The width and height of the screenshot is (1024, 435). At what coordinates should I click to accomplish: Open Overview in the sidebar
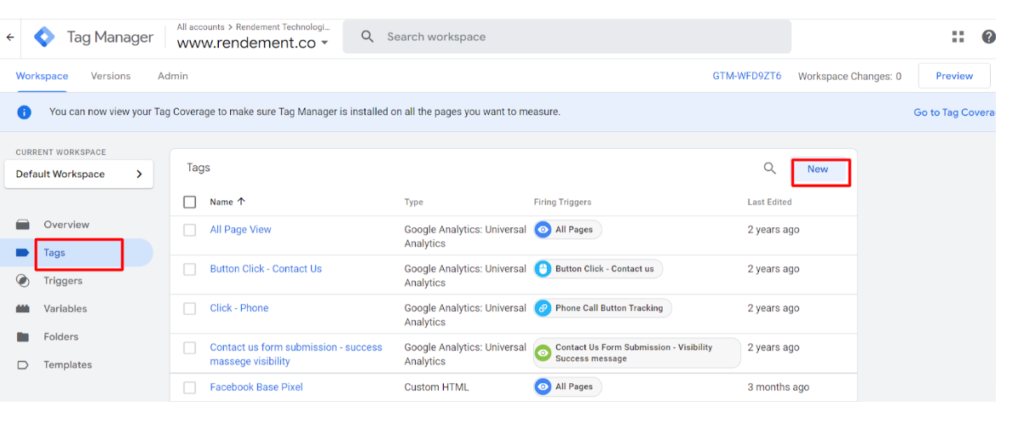click(66, 225)
